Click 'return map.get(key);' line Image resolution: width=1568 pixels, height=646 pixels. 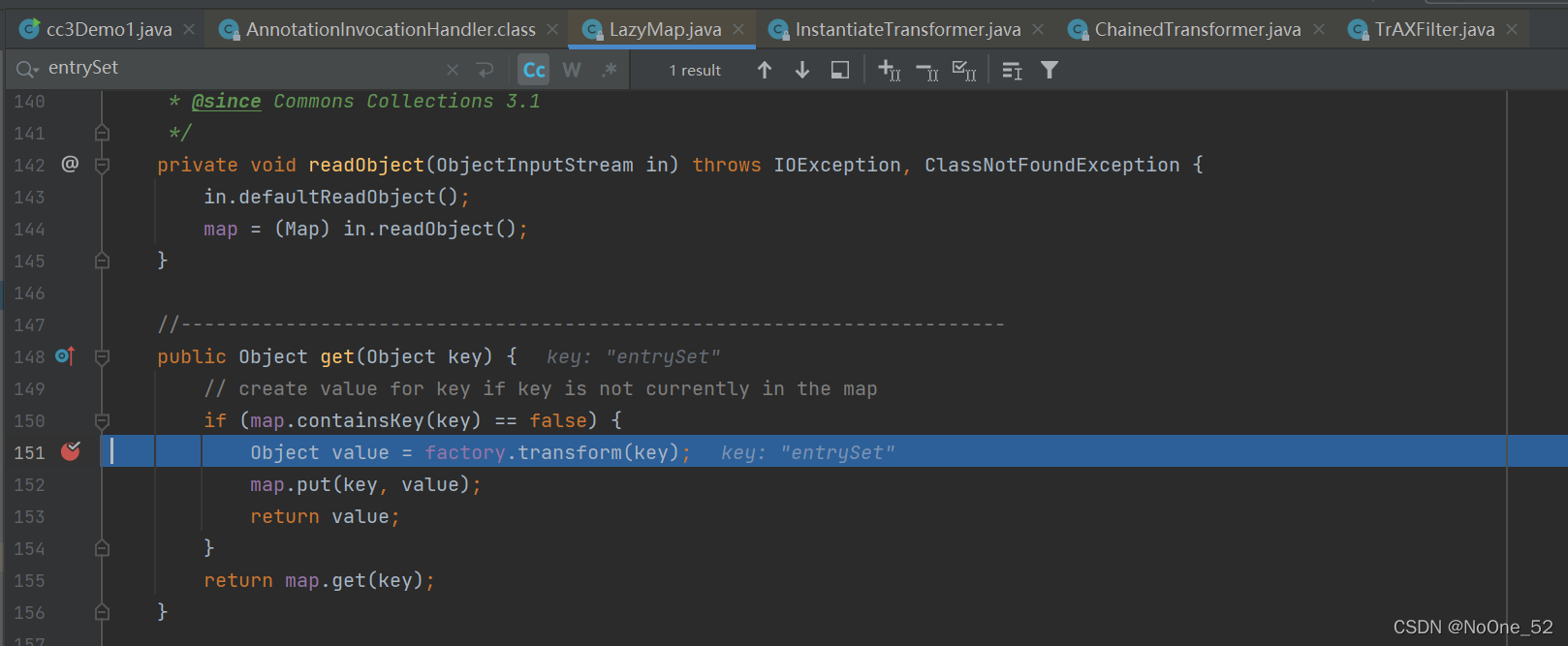(319, 580)
